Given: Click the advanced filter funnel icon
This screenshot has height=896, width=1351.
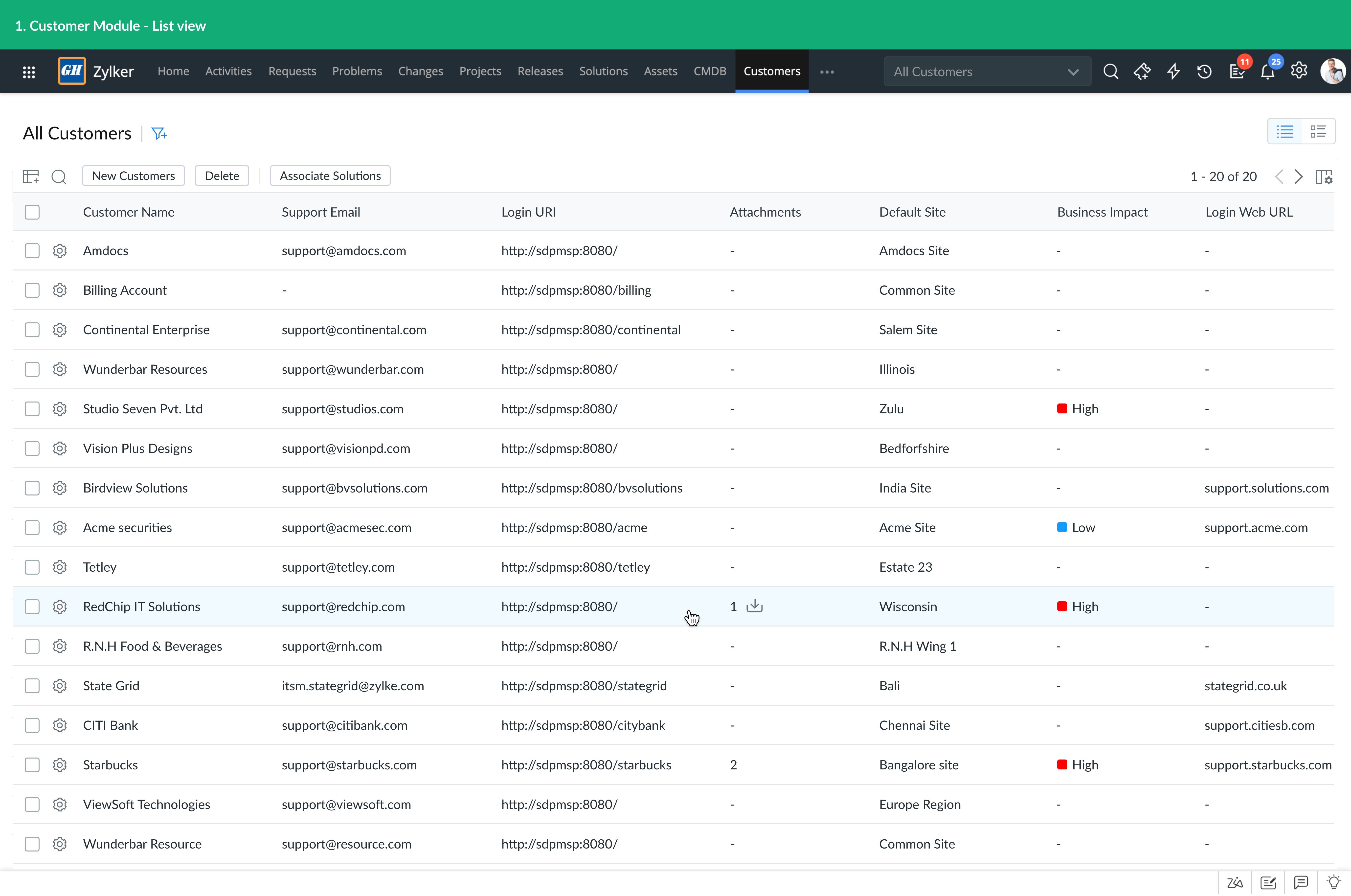Looking at the screenshot, I should [159, 134].
